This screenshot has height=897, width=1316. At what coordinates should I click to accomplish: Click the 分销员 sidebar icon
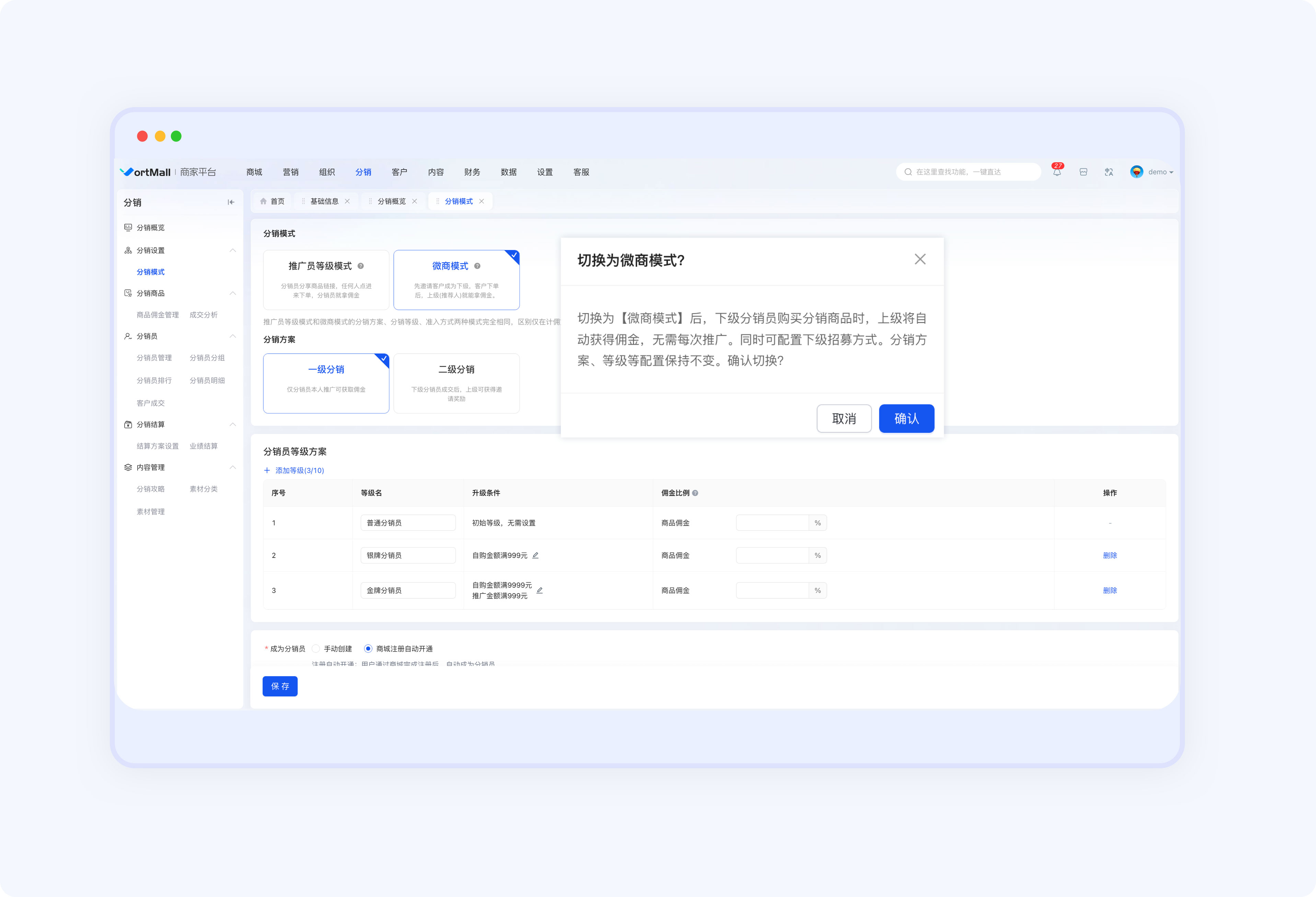coord(128,336)
